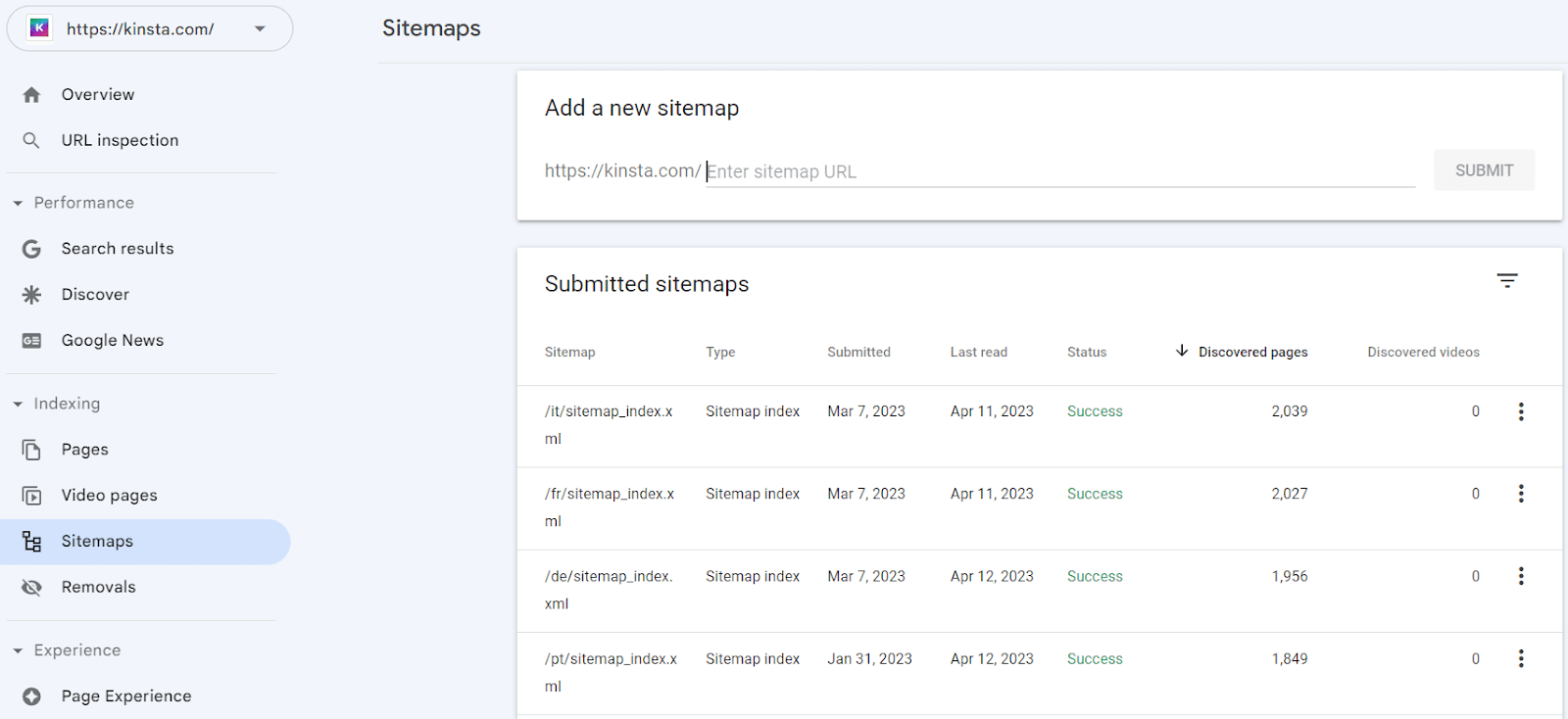The width and height of the screenshot is (1568, 719).
Task: Click the 1,956 discovered pages value
Action: tap(1290, 576)
